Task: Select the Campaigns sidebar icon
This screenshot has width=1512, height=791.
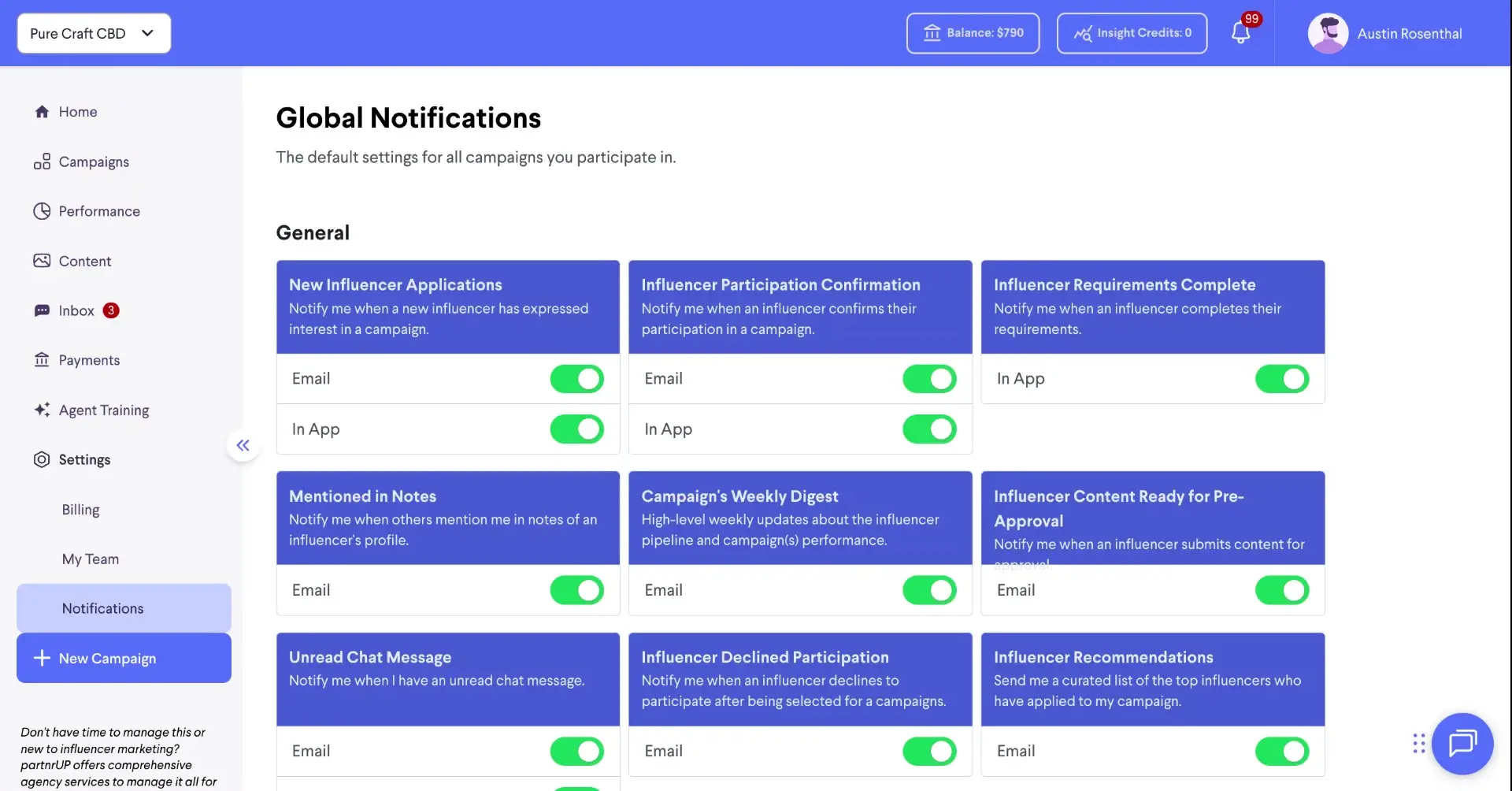Action: pyautogui.click(x=42, y=162)
